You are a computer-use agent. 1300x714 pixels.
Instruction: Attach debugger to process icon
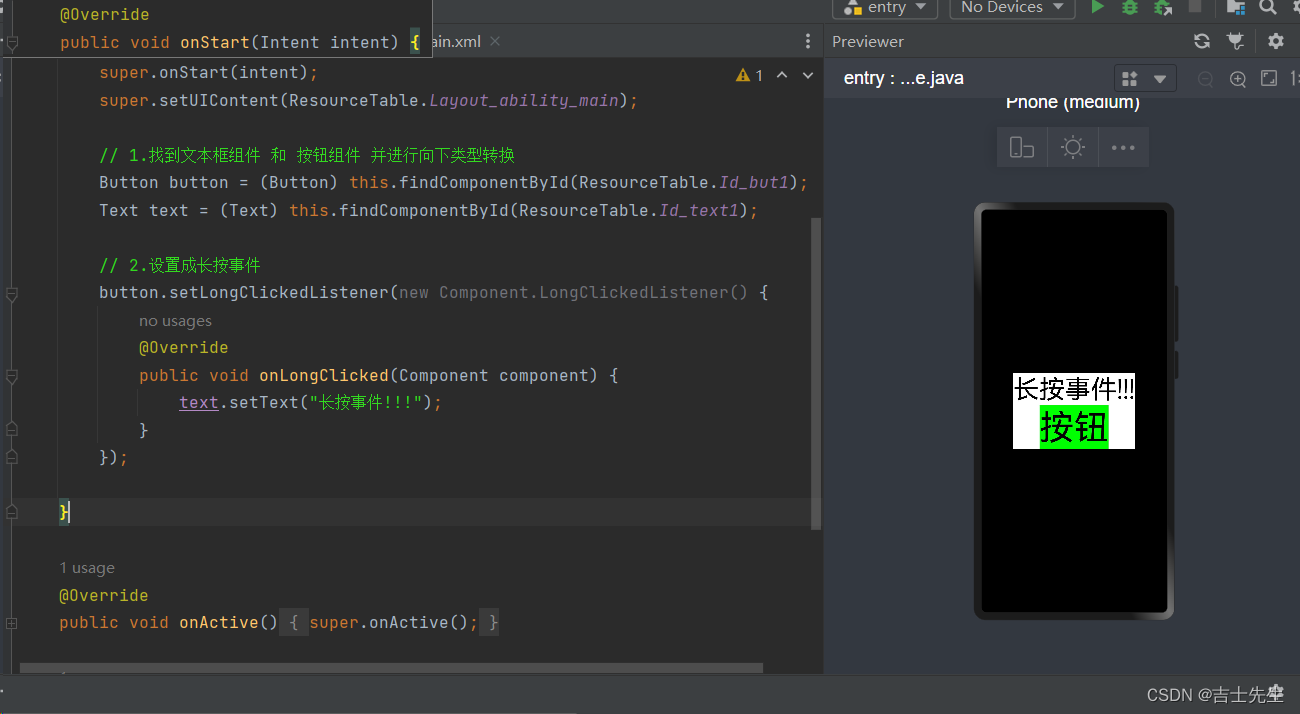[1163, 7]
